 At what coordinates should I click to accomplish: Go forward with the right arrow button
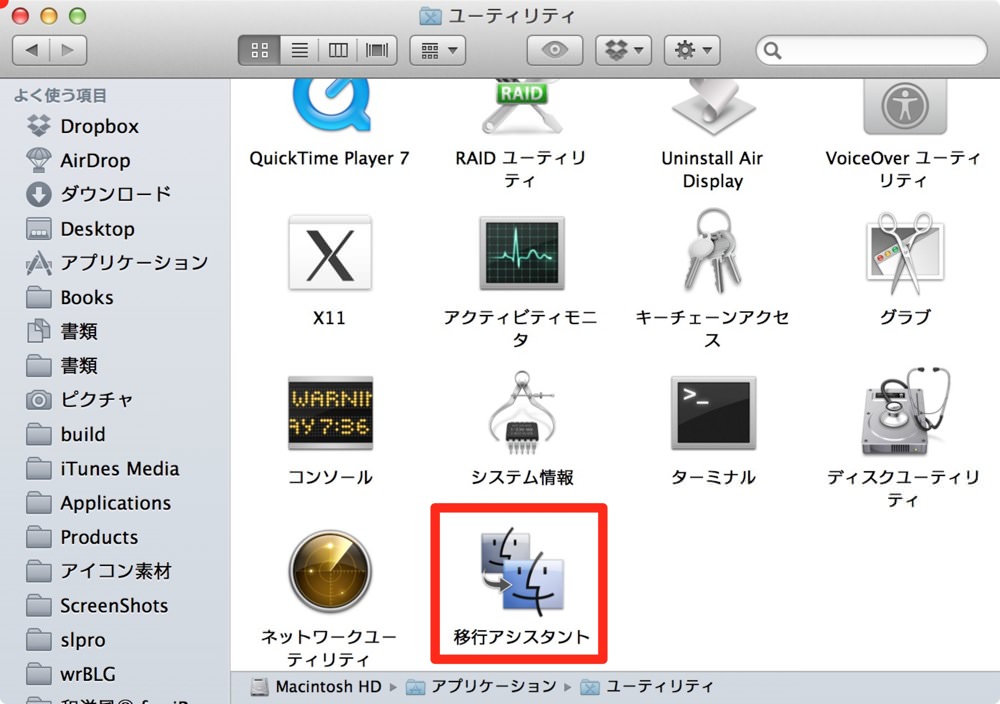68,50
